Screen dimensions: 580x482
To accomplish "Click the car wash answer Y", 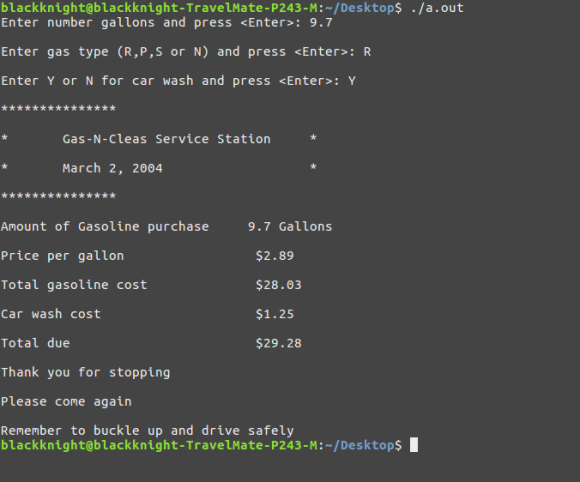I will [x=352, y=81].
